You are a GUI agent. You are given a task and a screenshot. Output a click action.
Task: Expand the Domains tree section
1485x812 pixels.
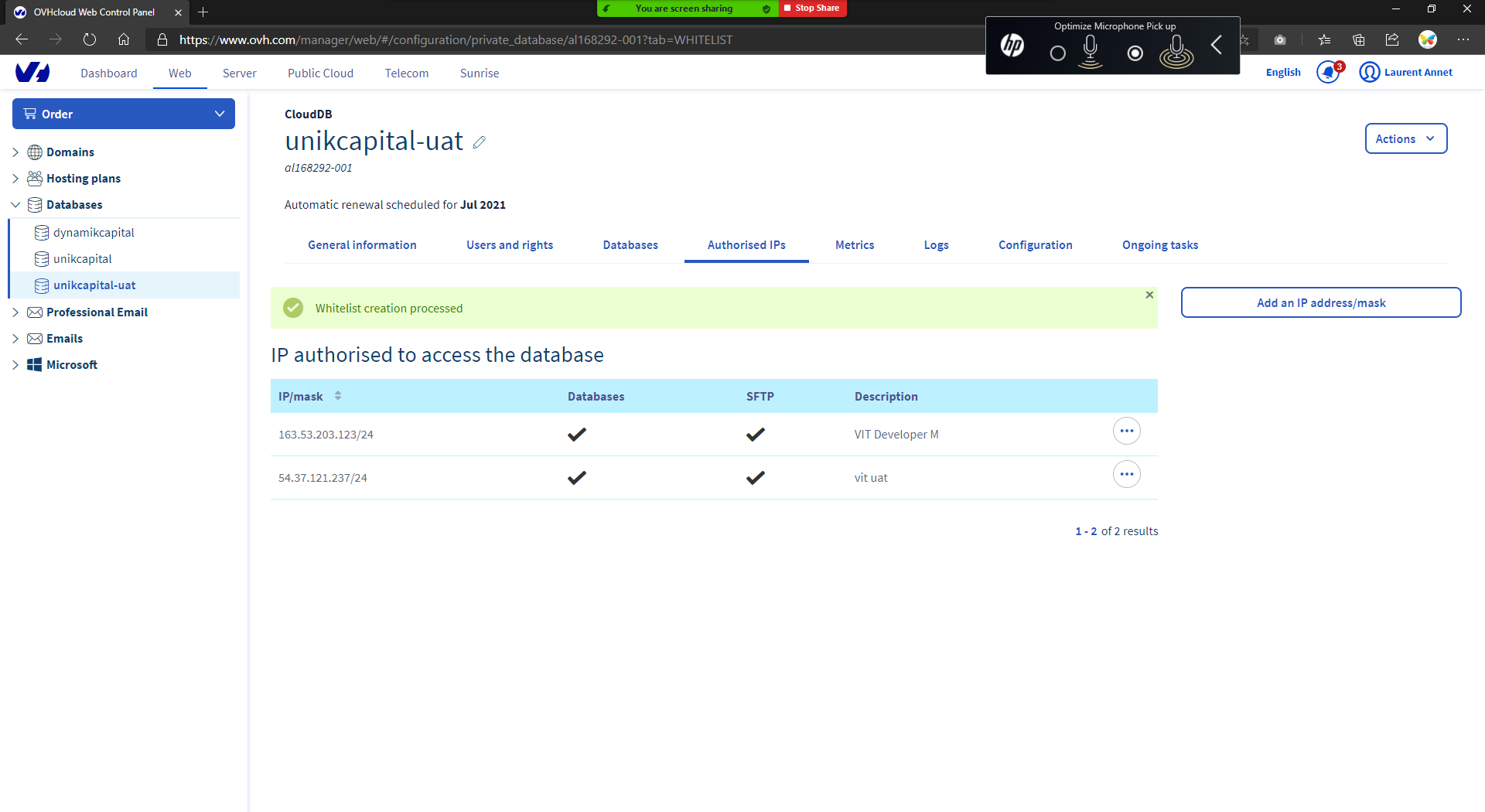click(15, 152)
